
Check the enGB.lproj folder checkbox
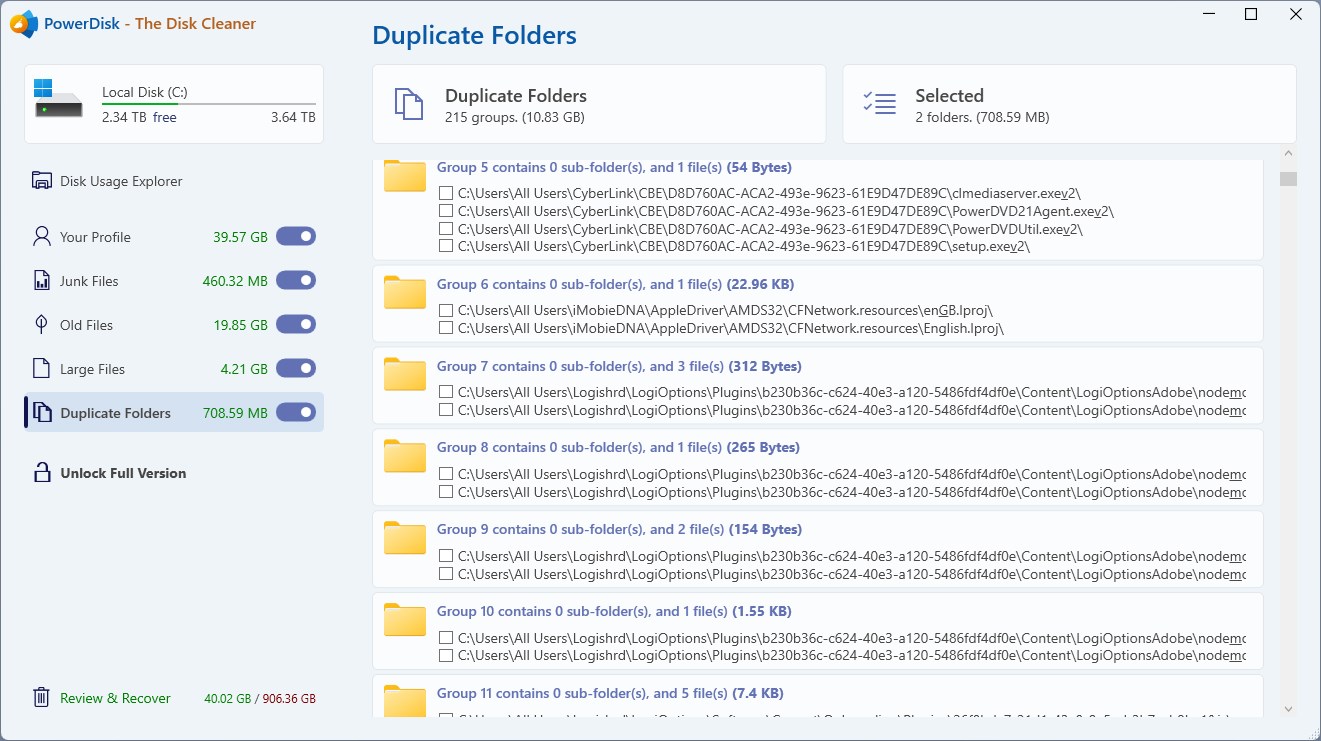tap(446, 310)
